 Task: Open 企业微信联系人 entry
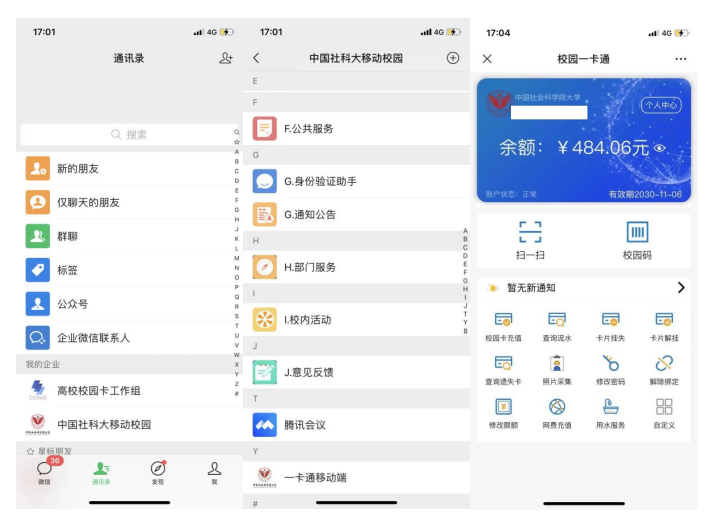(x=130, y=338)
